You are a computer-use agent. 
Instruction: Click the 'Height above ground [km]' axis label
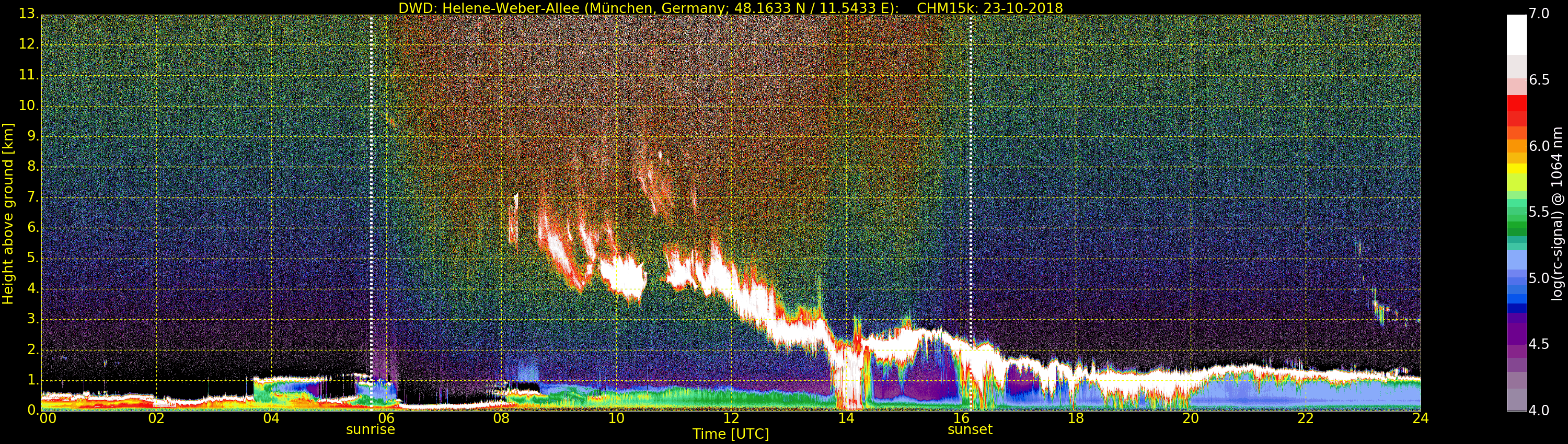coord(8,214)
